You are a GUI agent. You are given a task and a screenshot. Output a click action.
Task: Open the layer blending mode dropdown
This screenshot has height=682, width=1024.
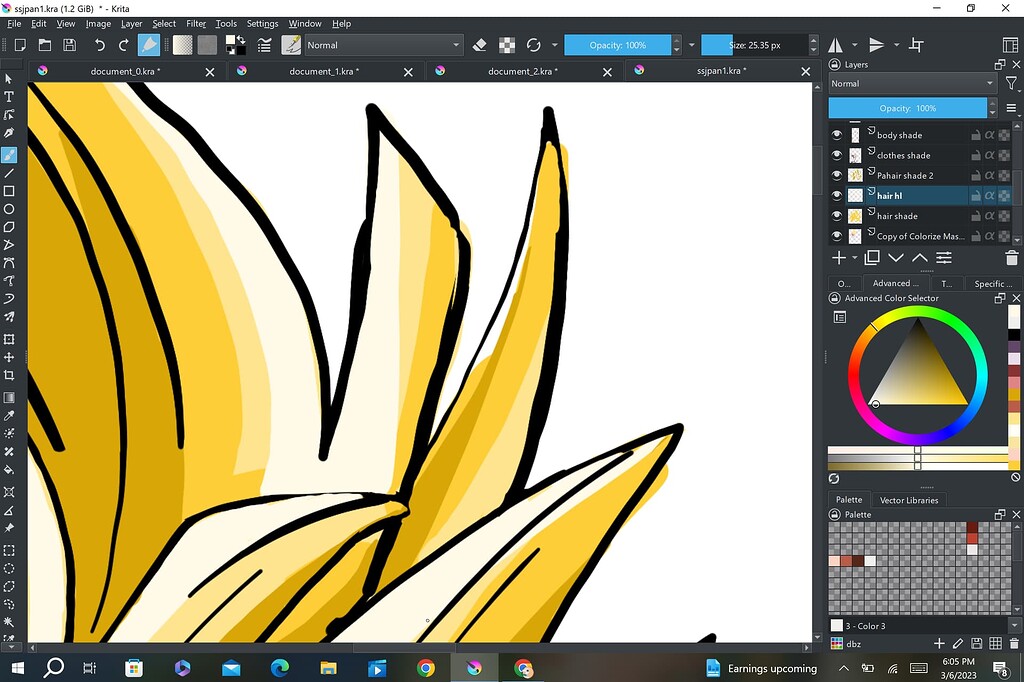point(912,84)
